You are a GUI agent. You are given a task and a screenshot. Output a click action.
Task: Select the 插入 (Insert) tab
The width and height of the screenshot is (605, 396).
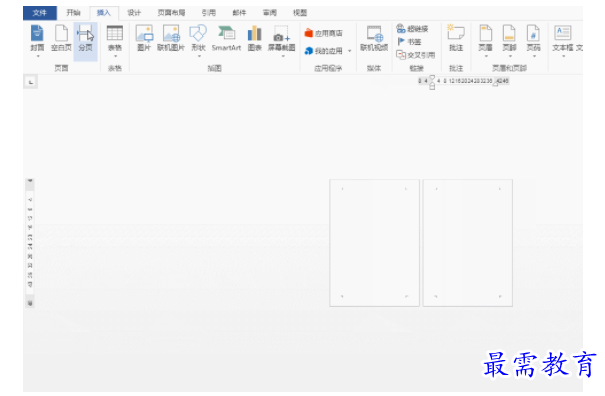click(x=104, y=13)
